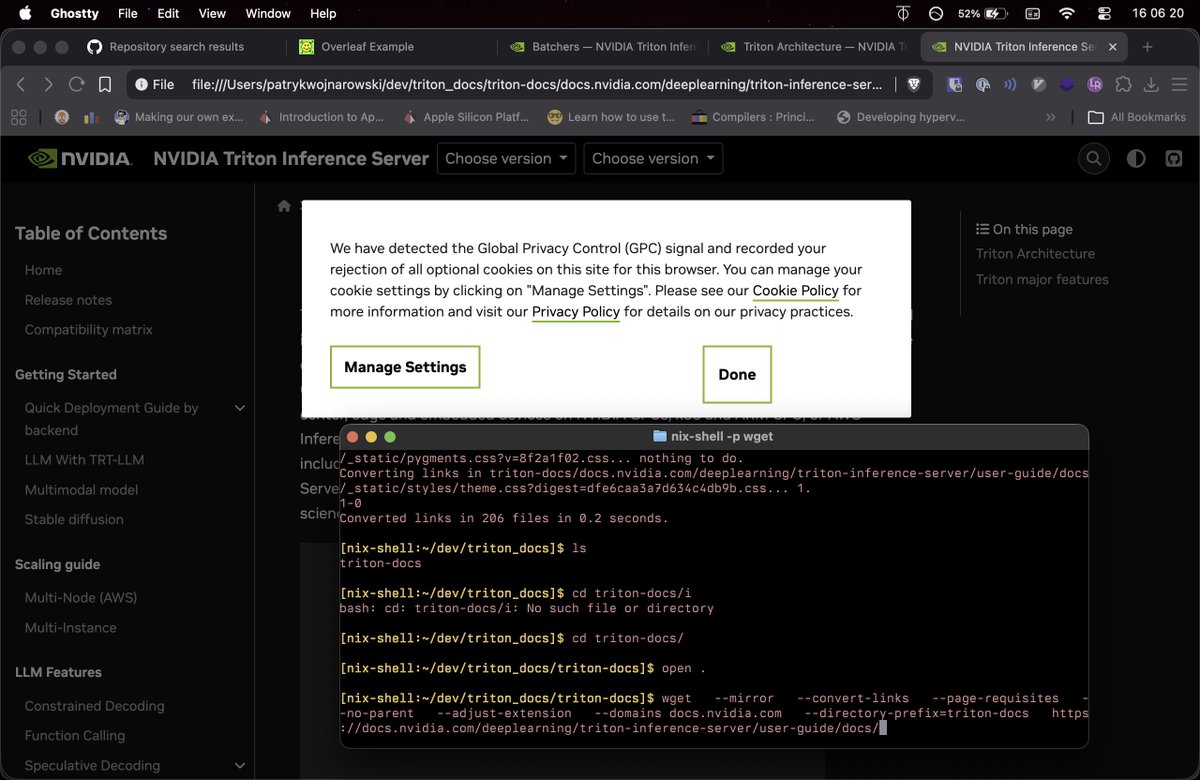Expand the Speculative Decoding section chevron
1200x780 pixels.
(240, 766)
